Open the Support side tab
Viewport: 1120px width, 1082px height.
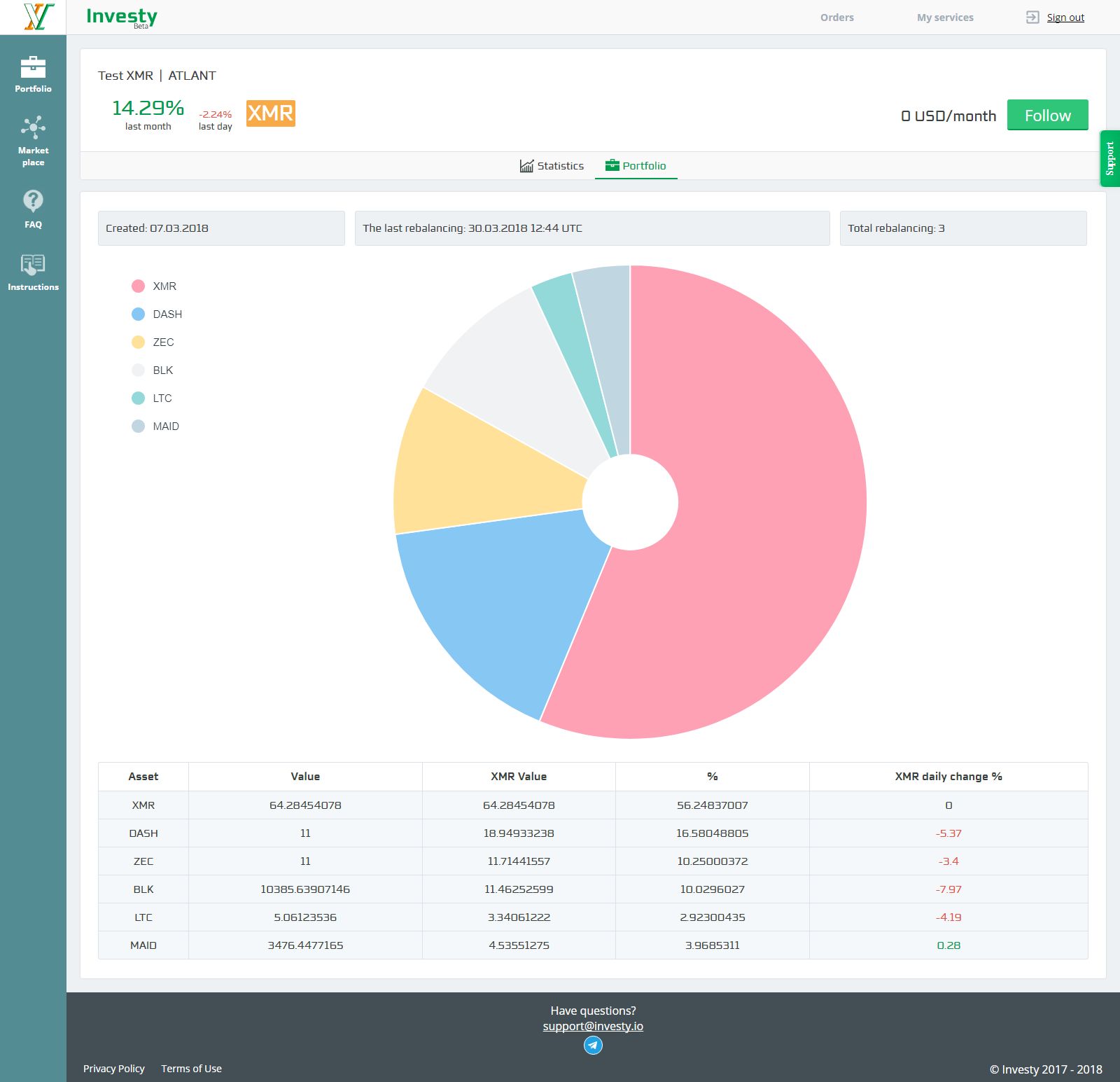click(1109, 158)
